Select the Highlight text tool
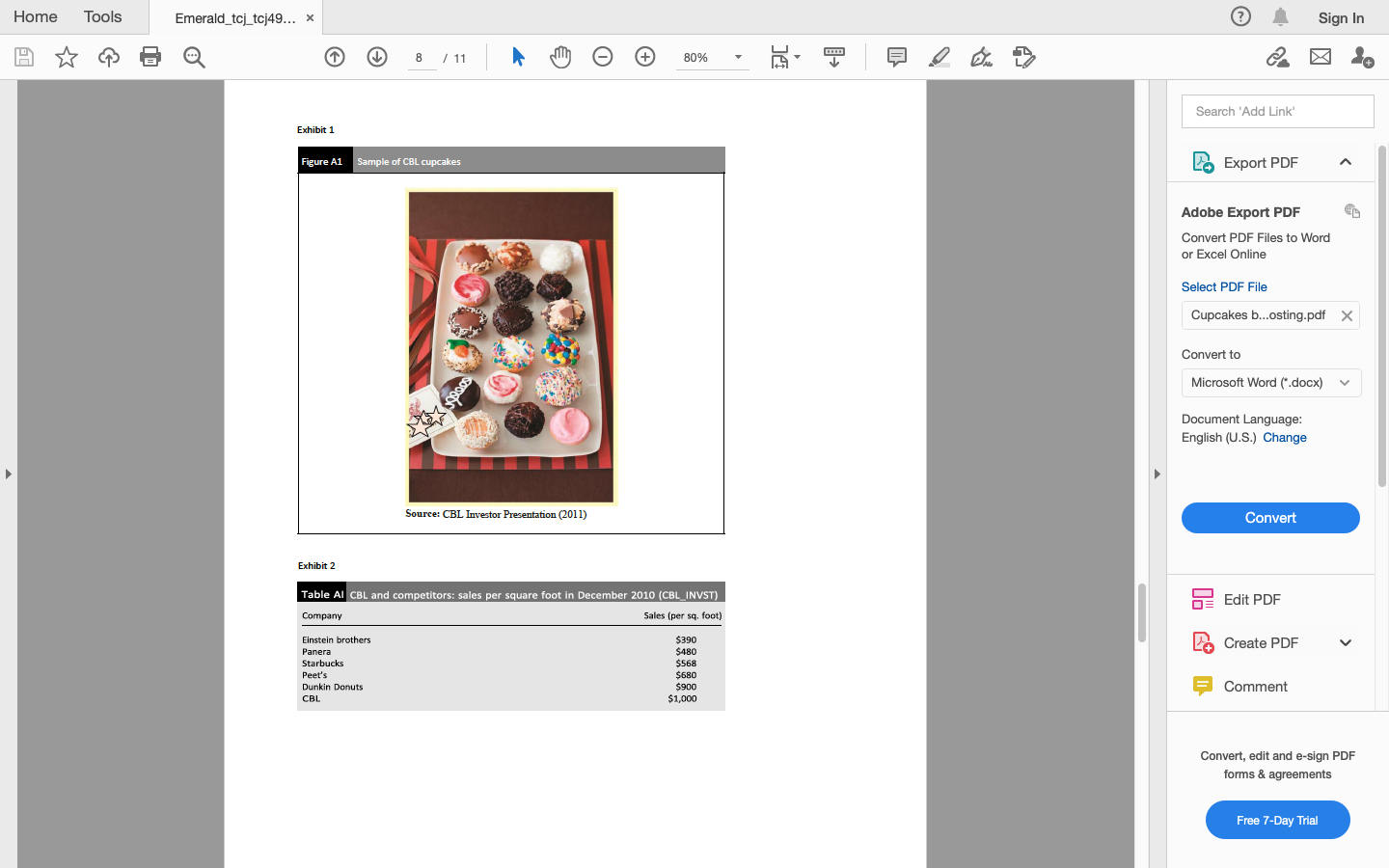Image resolution: width=1389 pixels, height=868 pixels. coord(939,57)
